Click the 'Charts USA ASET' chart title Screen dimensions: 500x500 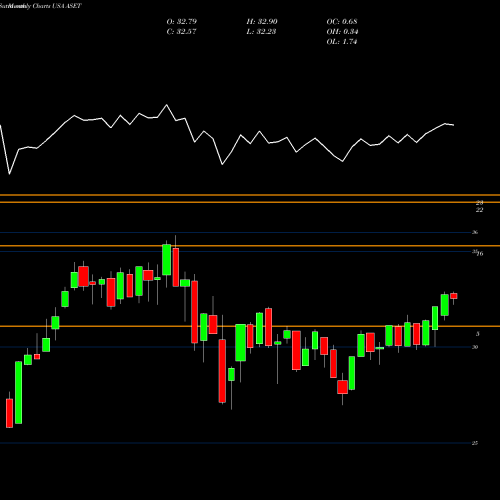[x=57, y=6]
